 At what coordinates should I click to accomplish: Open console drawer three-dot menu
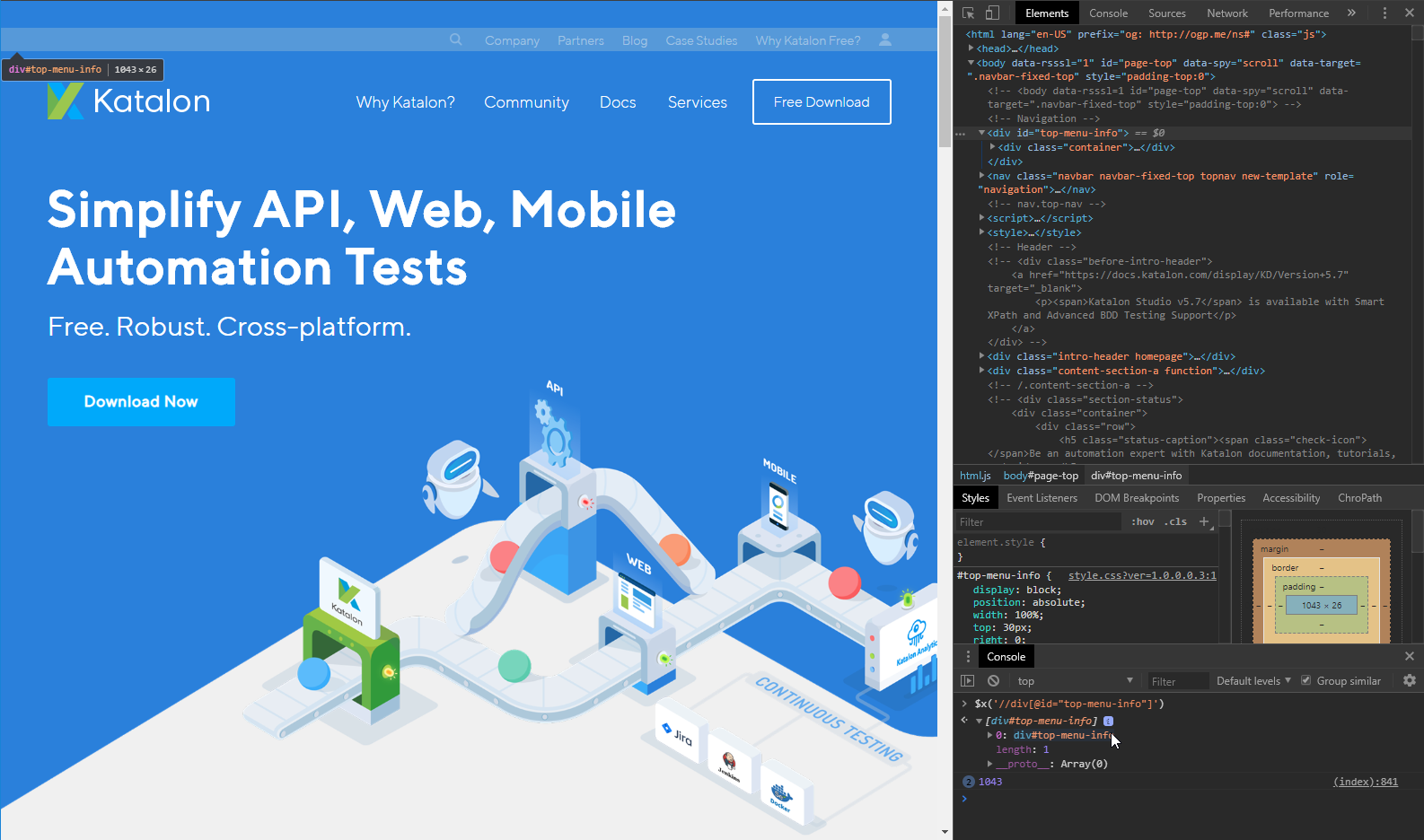[x=968, y=656]
